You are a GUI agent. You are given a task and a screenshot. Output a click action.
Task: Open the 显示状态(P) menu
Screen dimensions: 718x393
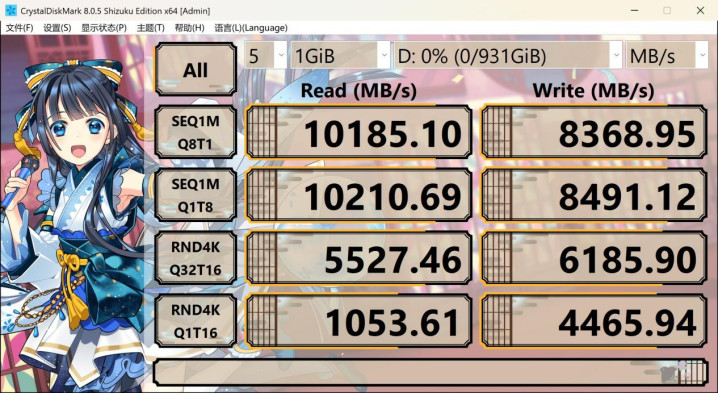(104, 28)
